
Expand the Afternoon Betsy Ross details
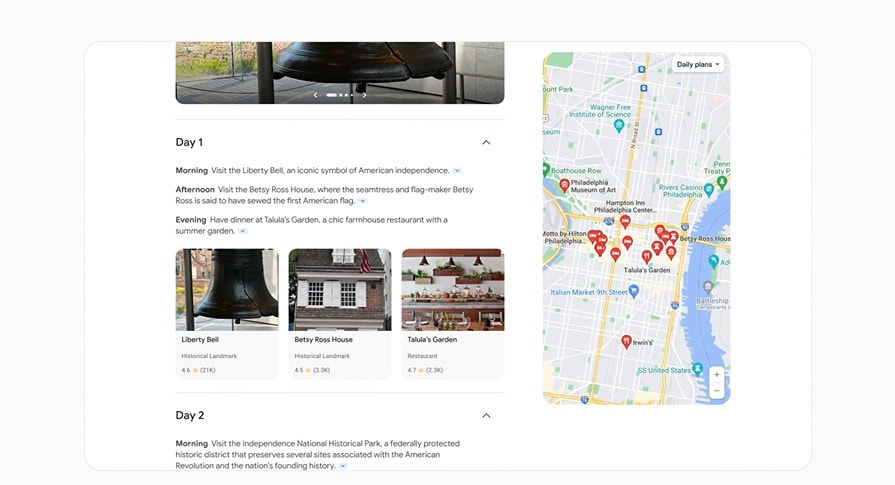(363, 201)
